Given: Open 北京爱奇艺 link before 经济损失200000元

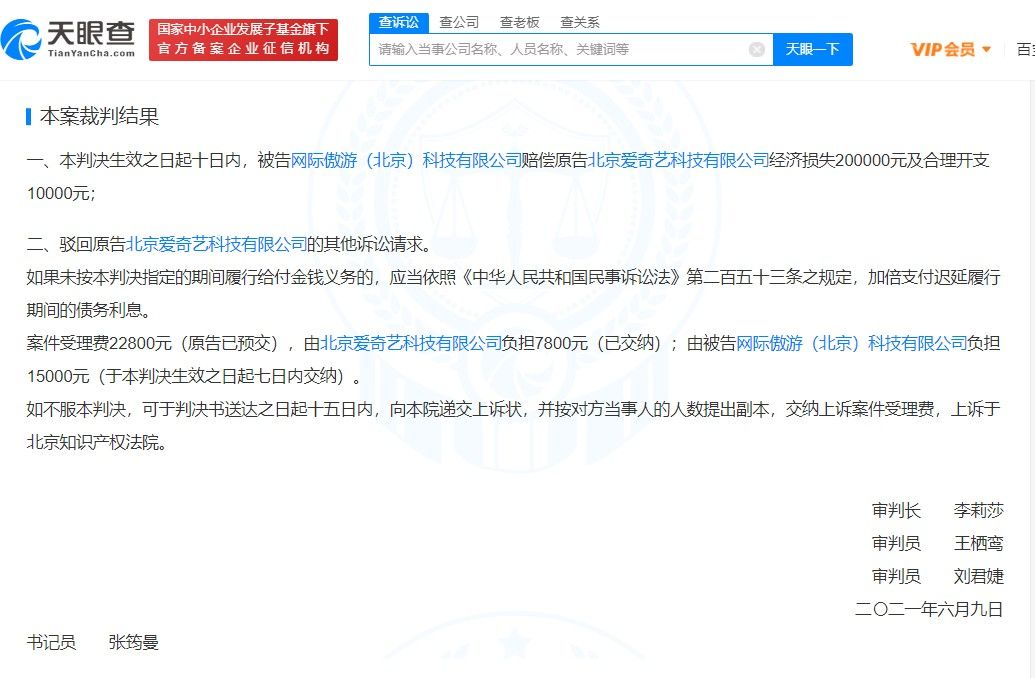Looking at the screenshot, I should click(679, 160).
